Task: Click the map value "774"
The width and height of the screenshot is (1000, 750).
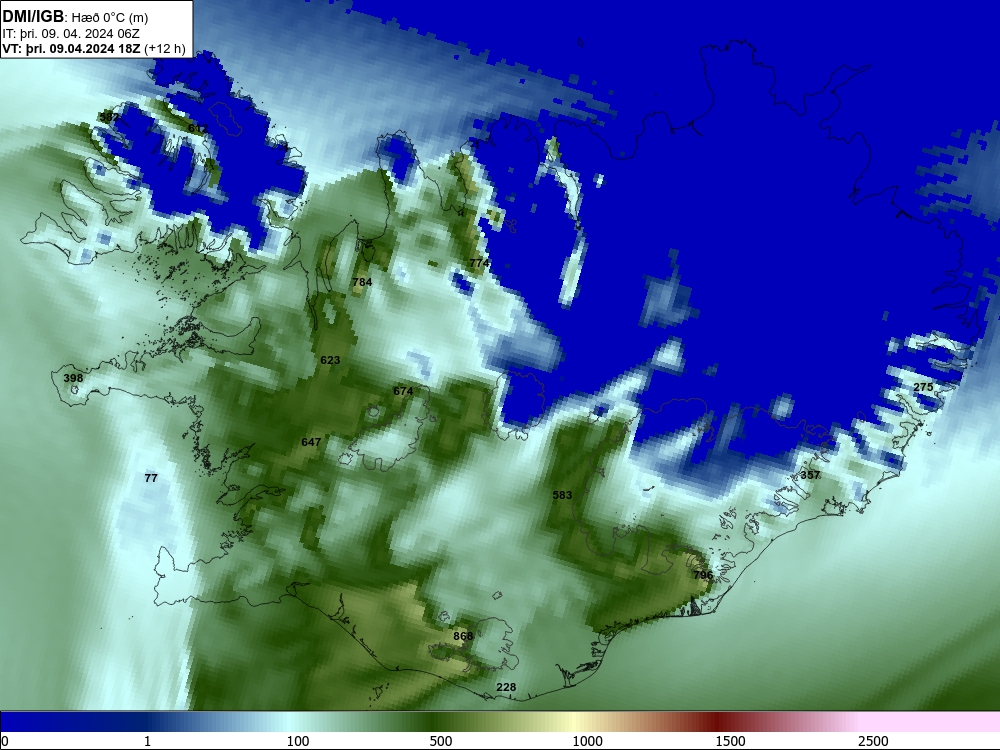Action: (x=479, y=263)
